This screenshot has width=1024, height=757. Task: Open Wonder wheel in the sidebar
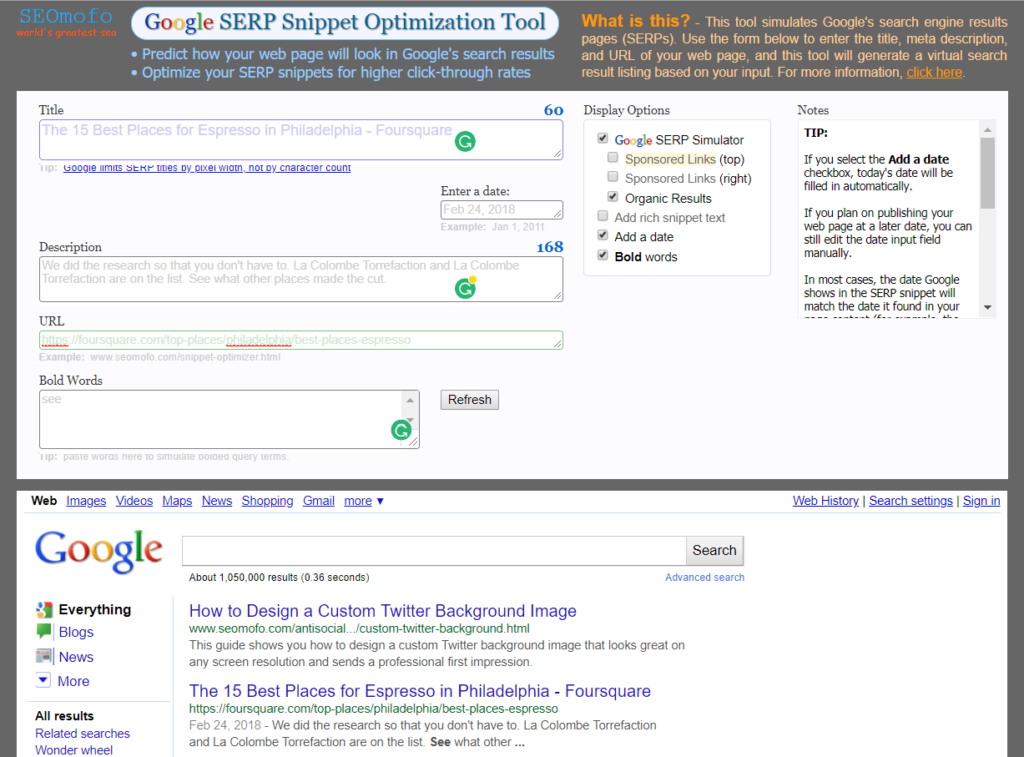point(74,750)
